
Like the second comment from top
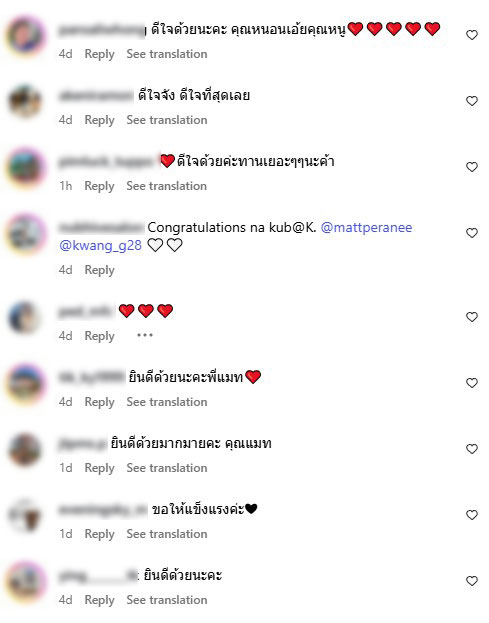click(472, 101)
